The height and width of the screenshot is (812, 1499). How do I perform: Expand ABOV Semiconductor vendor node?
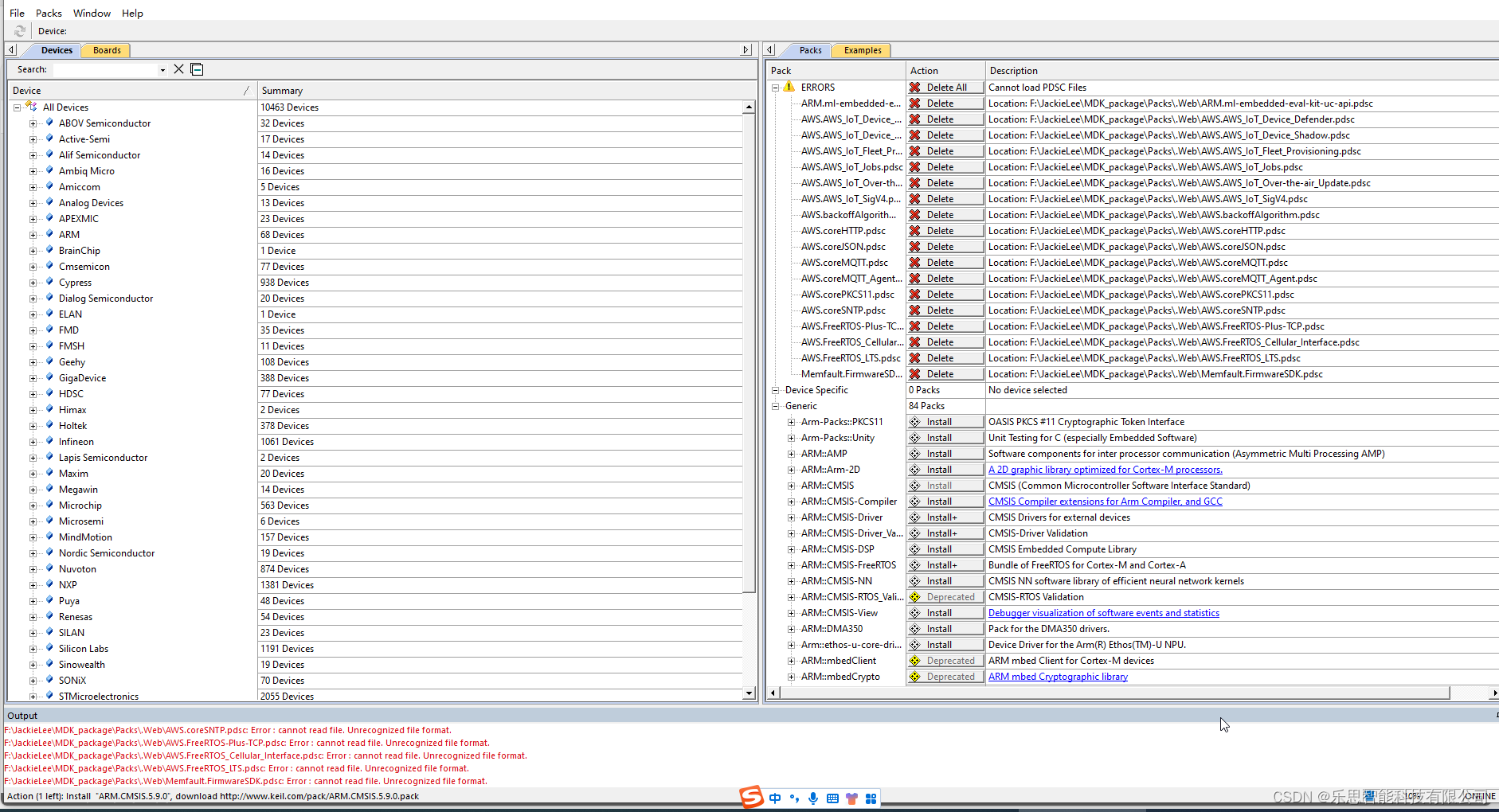click(33, 123)
